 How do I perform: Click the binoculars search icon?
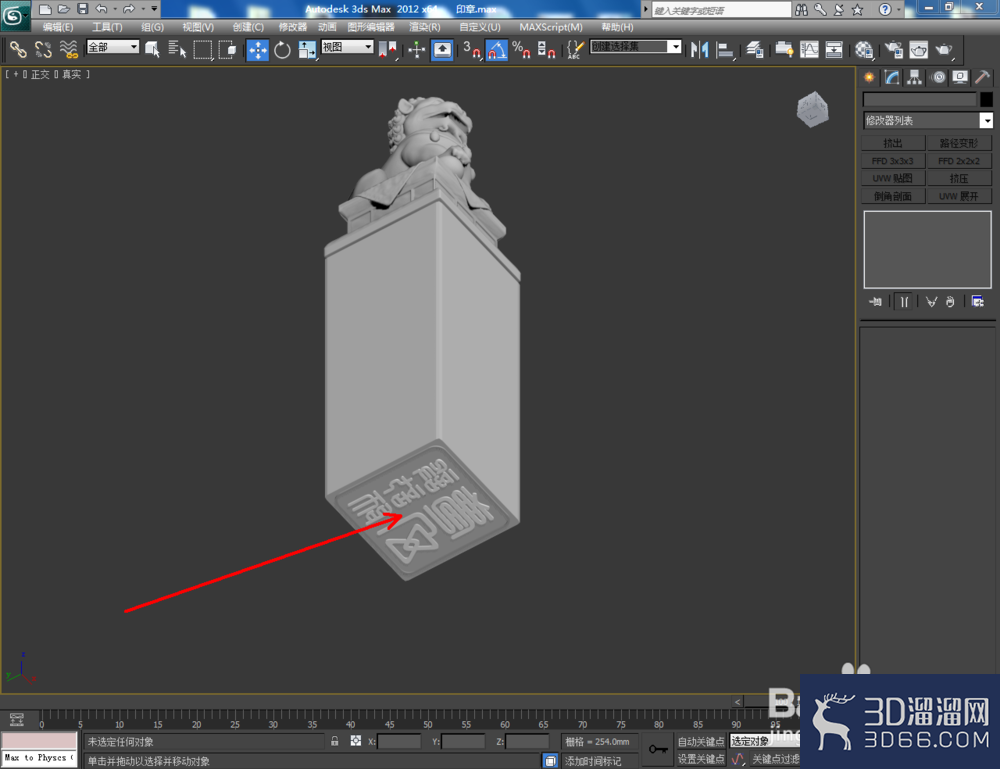coord(801,10)
